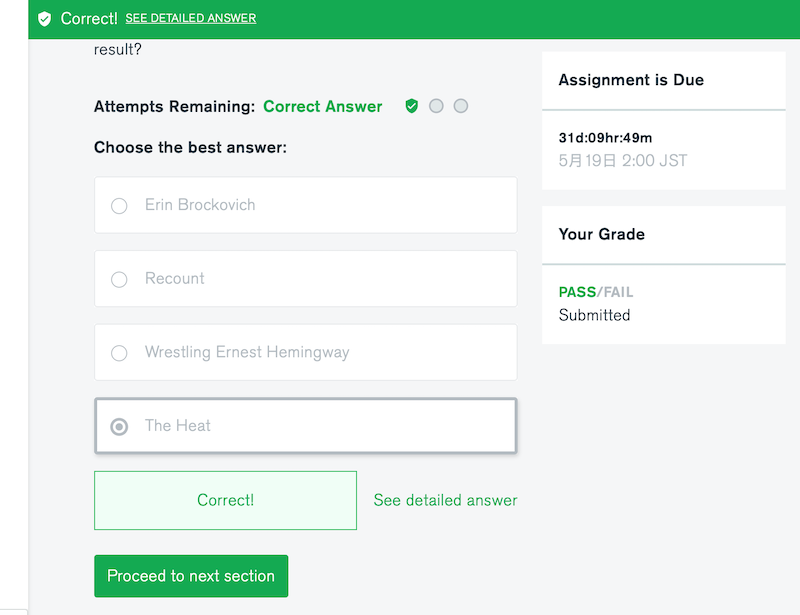Screen dimensions: 800x615
Task: Click the Your Grade heading
Action: (602, 234)
